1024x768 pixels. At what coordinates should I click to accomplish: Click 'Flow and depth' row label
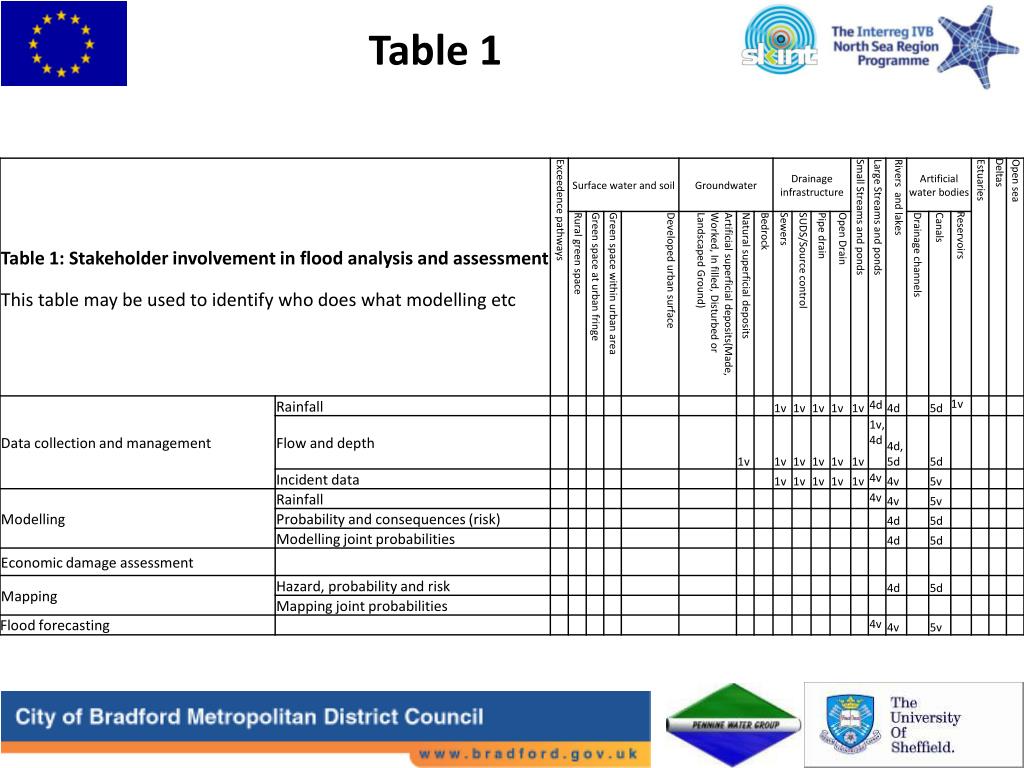pos(325,443)
